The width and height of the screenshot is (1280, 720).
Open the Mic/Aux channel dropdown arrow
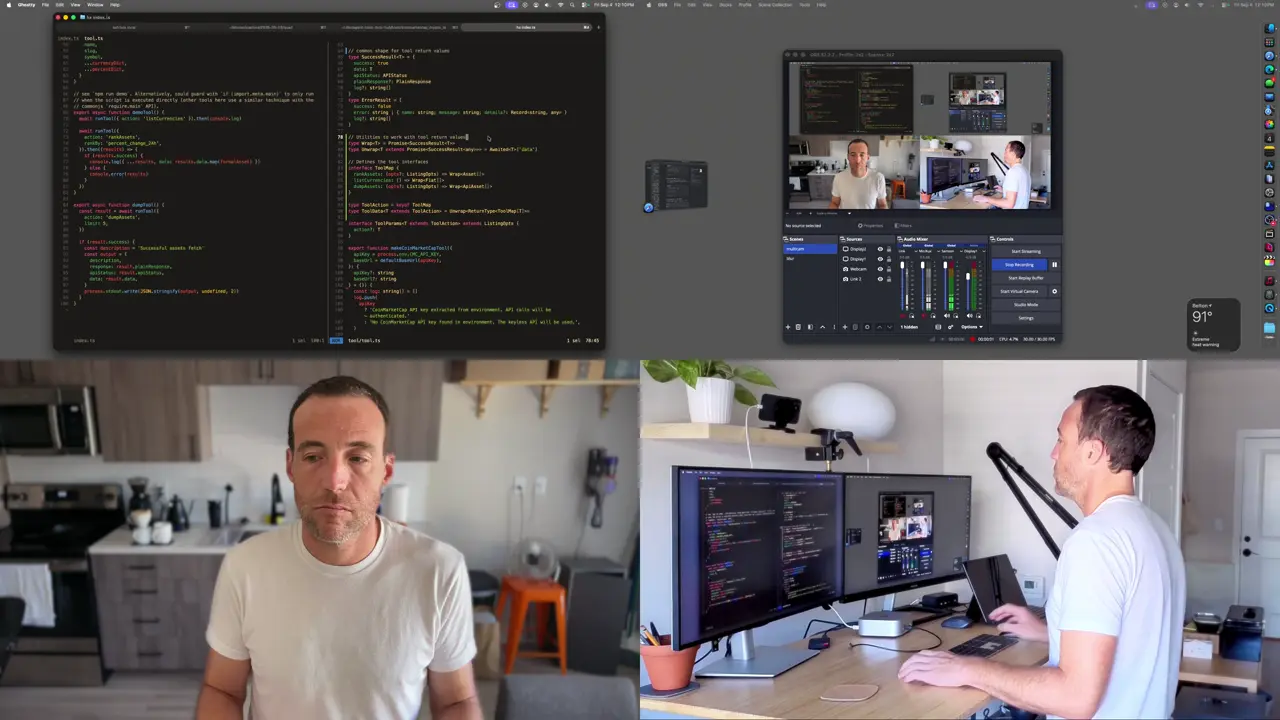(938, 251)
